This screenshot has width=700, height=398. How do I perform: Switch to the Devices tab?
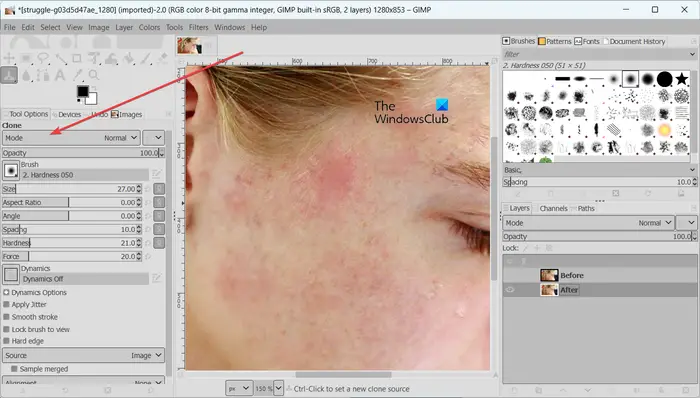tap(67, 114)
